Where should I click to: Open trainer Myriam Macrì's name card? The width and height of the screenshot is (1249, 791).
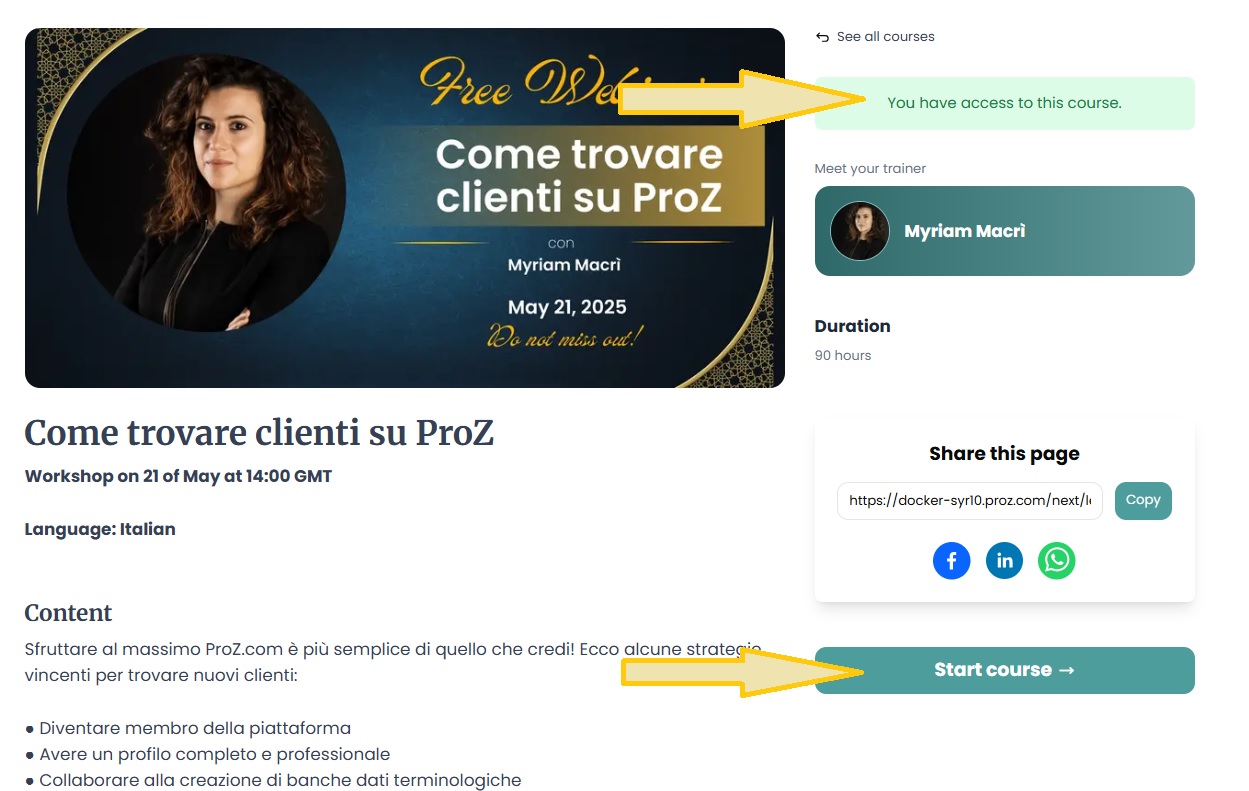coord(1004,231)
